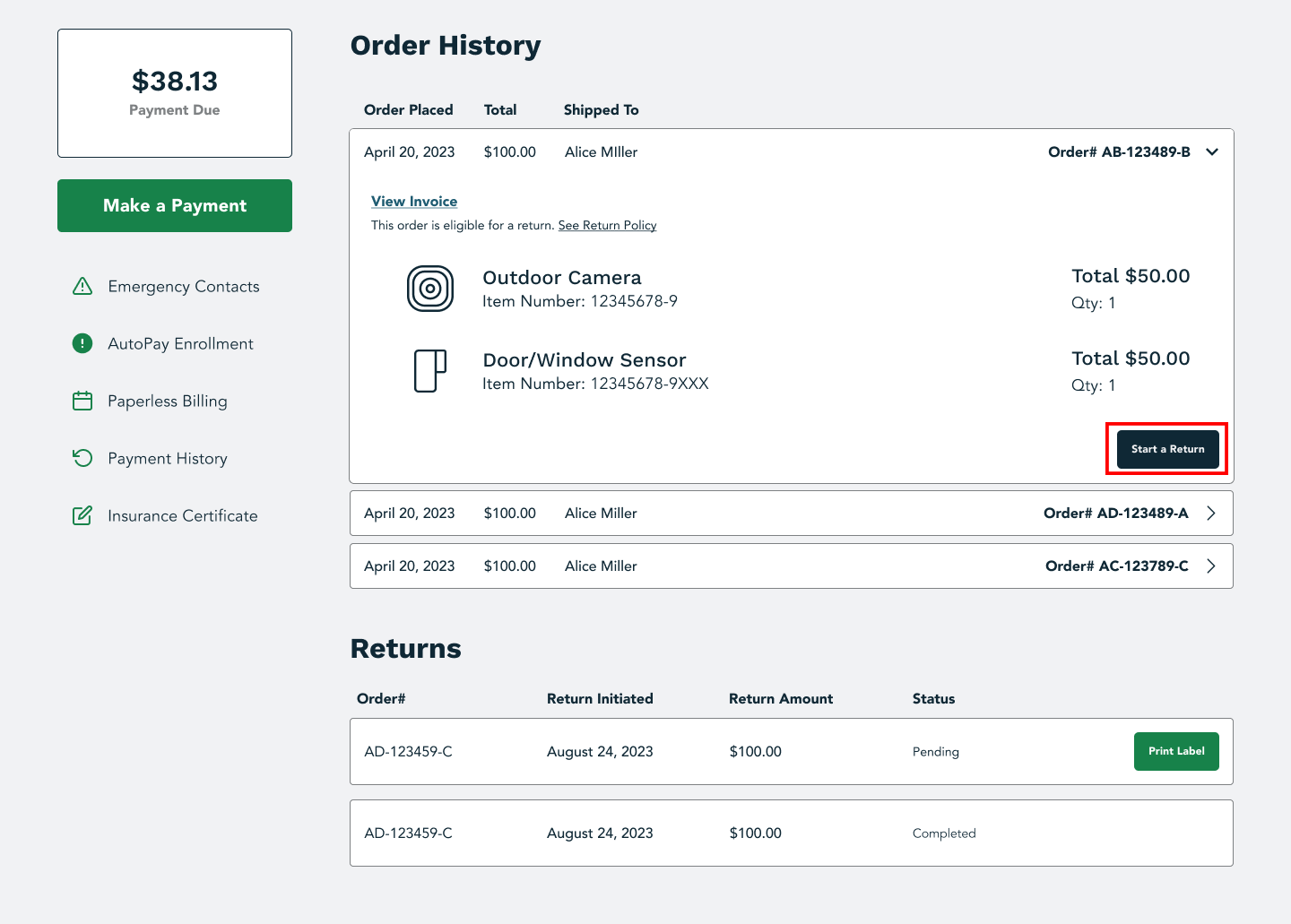Click the Alice MIller name in the expanded order
Screen dimensions: 1291x924
point(601,152)
